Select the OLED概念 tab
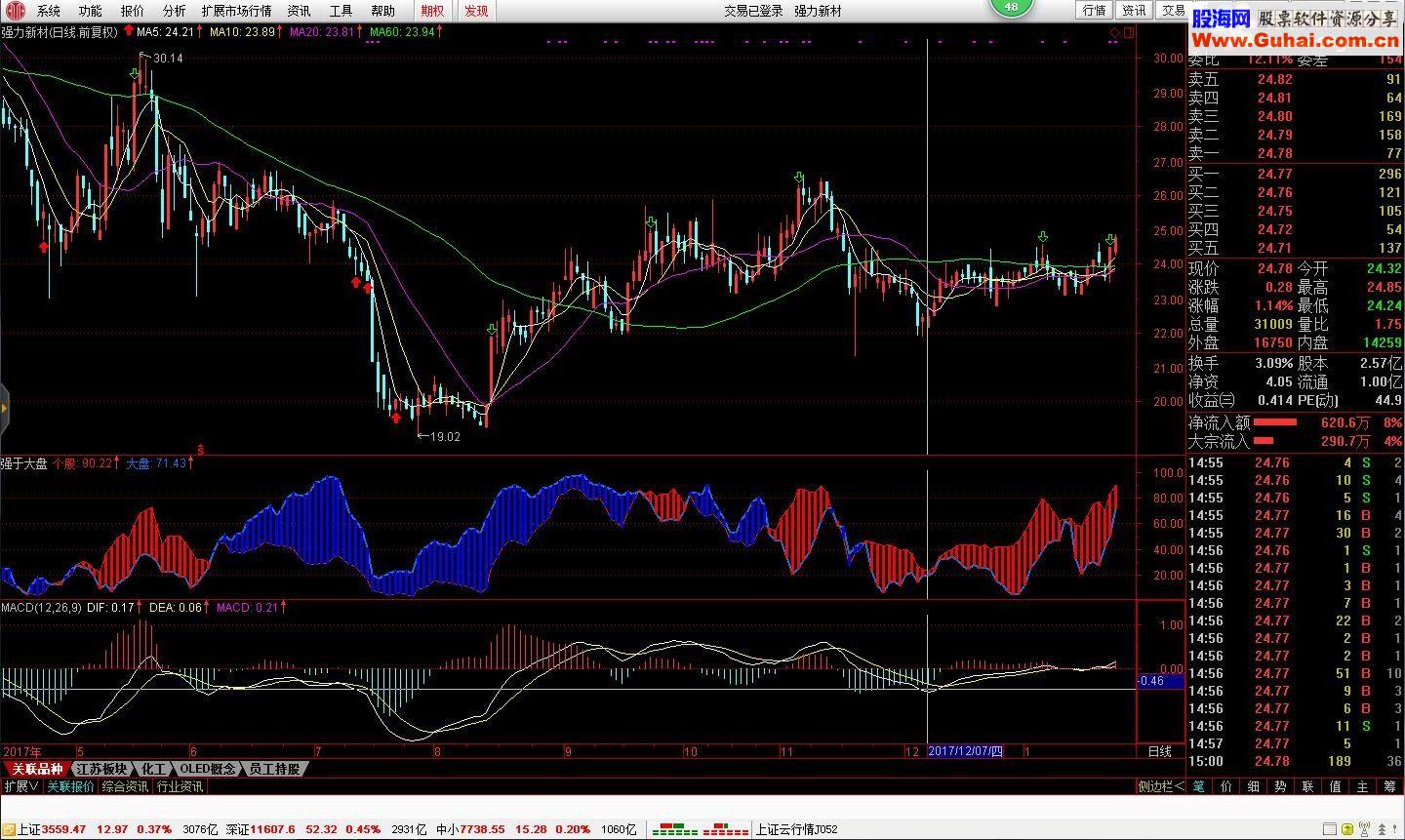The image size is (1405, 840). 208,769
